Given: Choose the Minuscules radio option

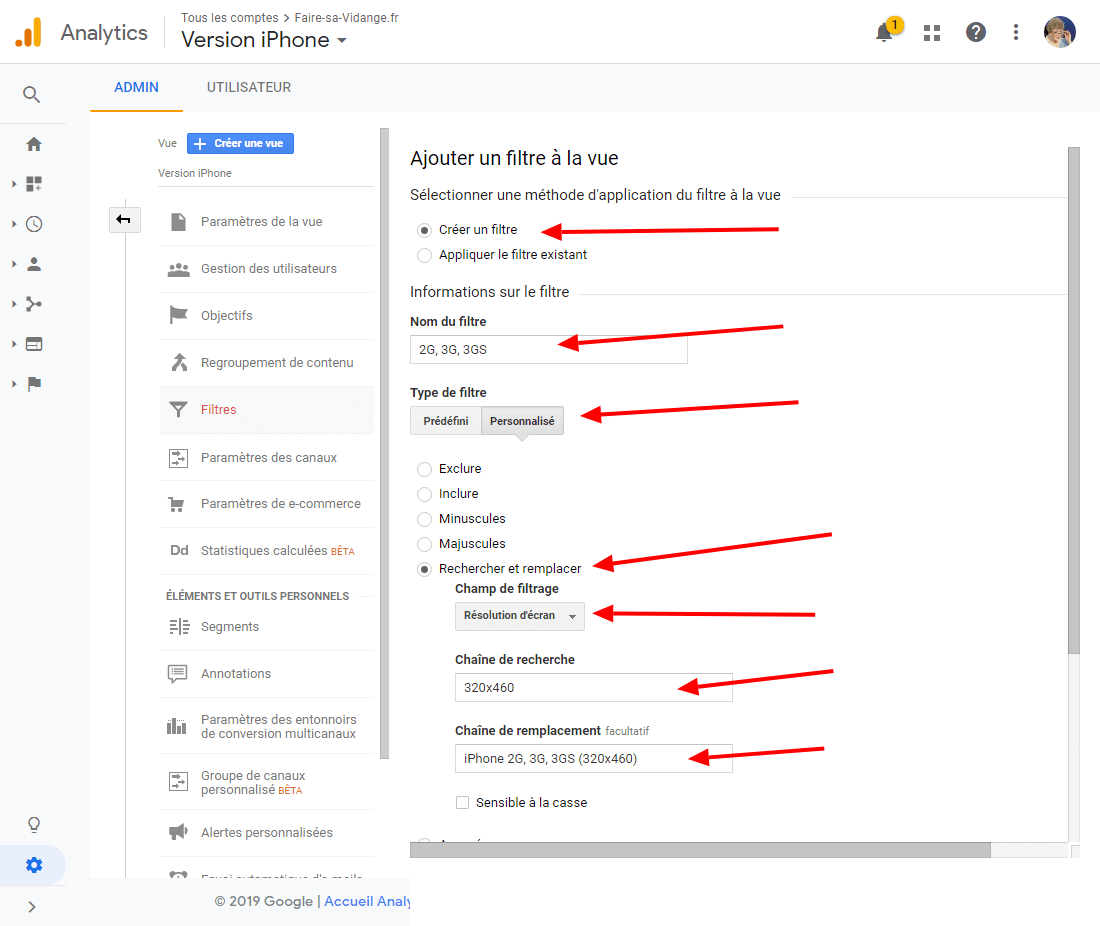Looking at the screenshot, I should [x=424, y=519].
